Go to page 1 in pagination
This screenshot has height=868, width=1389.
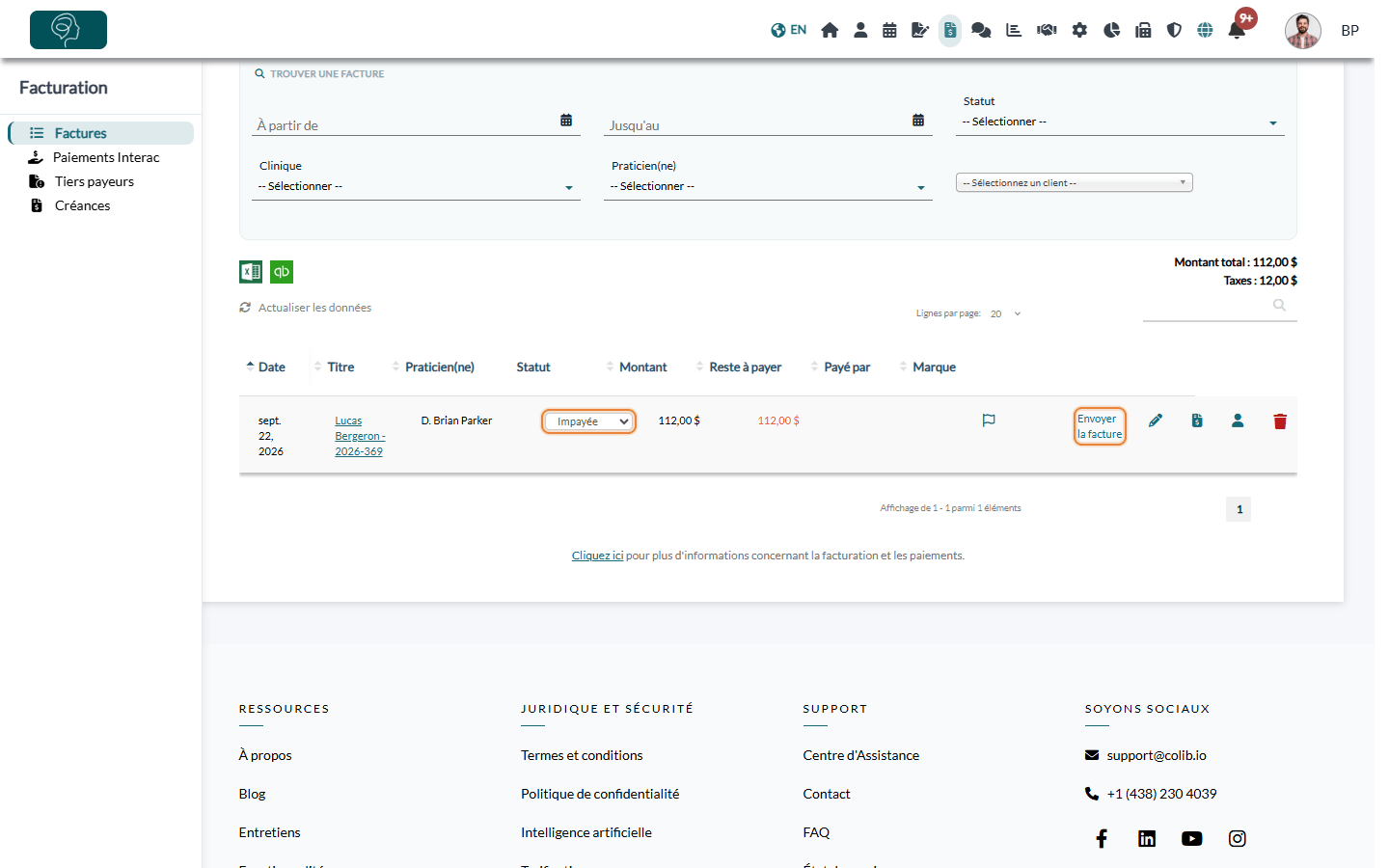click(1239, 509)
